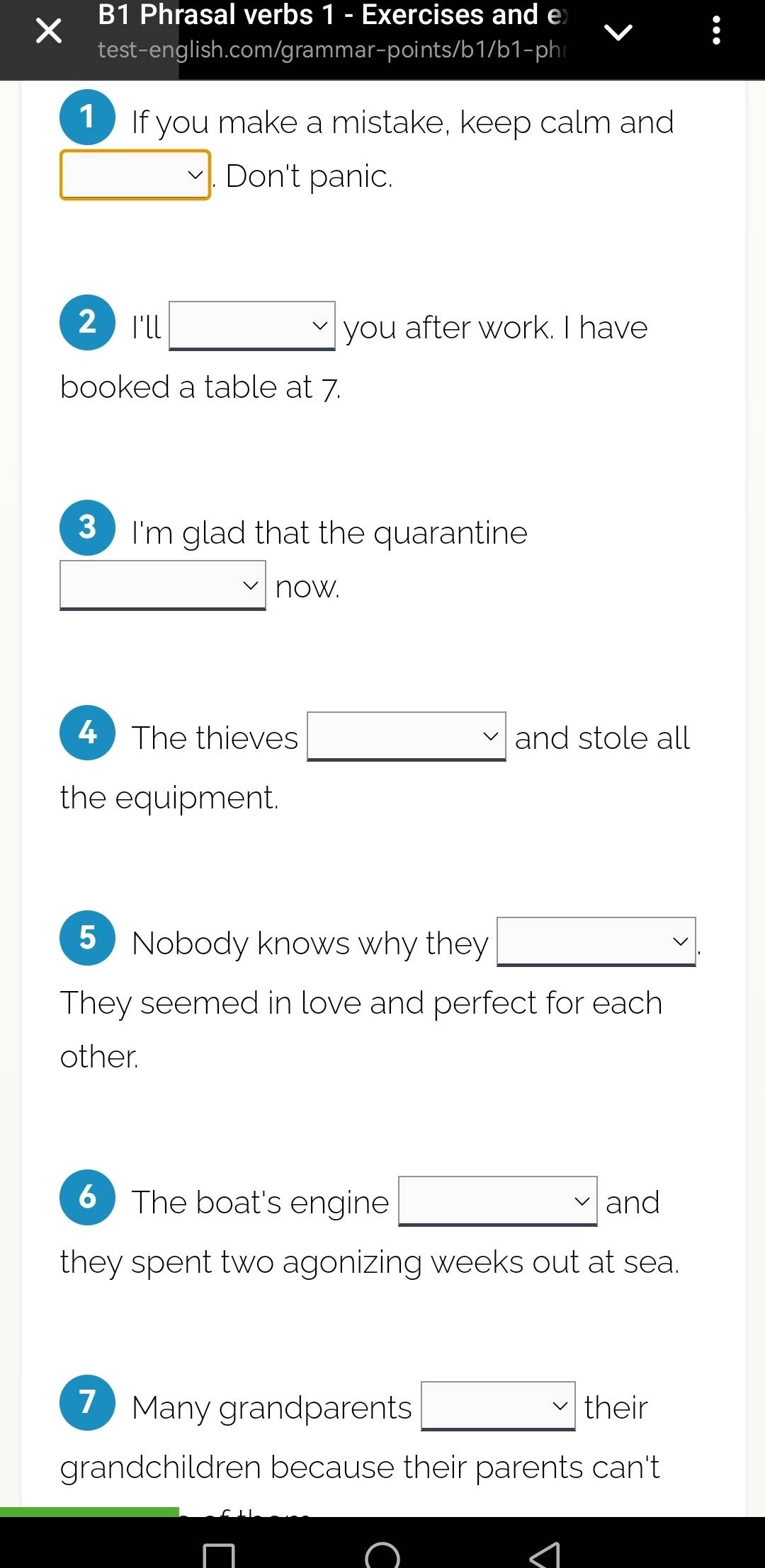Tap question number 1 circle badge
This screenshot has width=765, height=1568.
click(87, 117)
